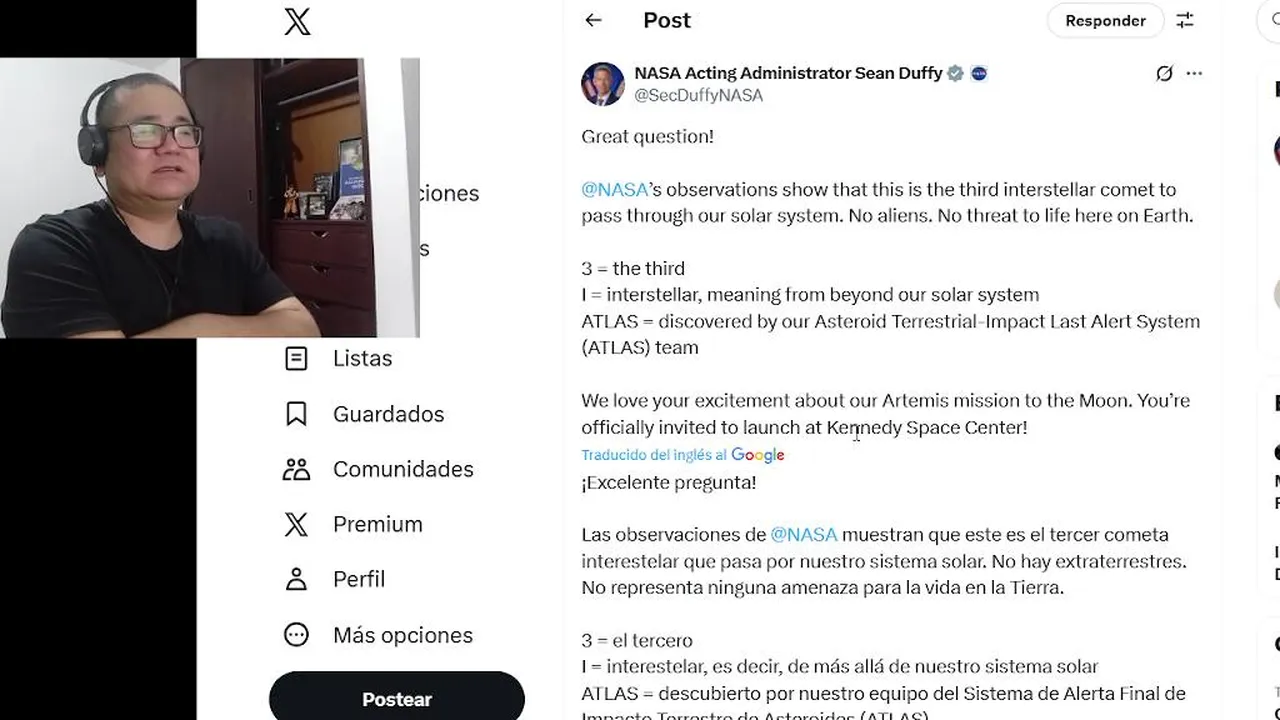This screenshot has height=720, width=1280.
Task: Click the Traducido del inglés al Google label
Action: (x=683, y=455)
